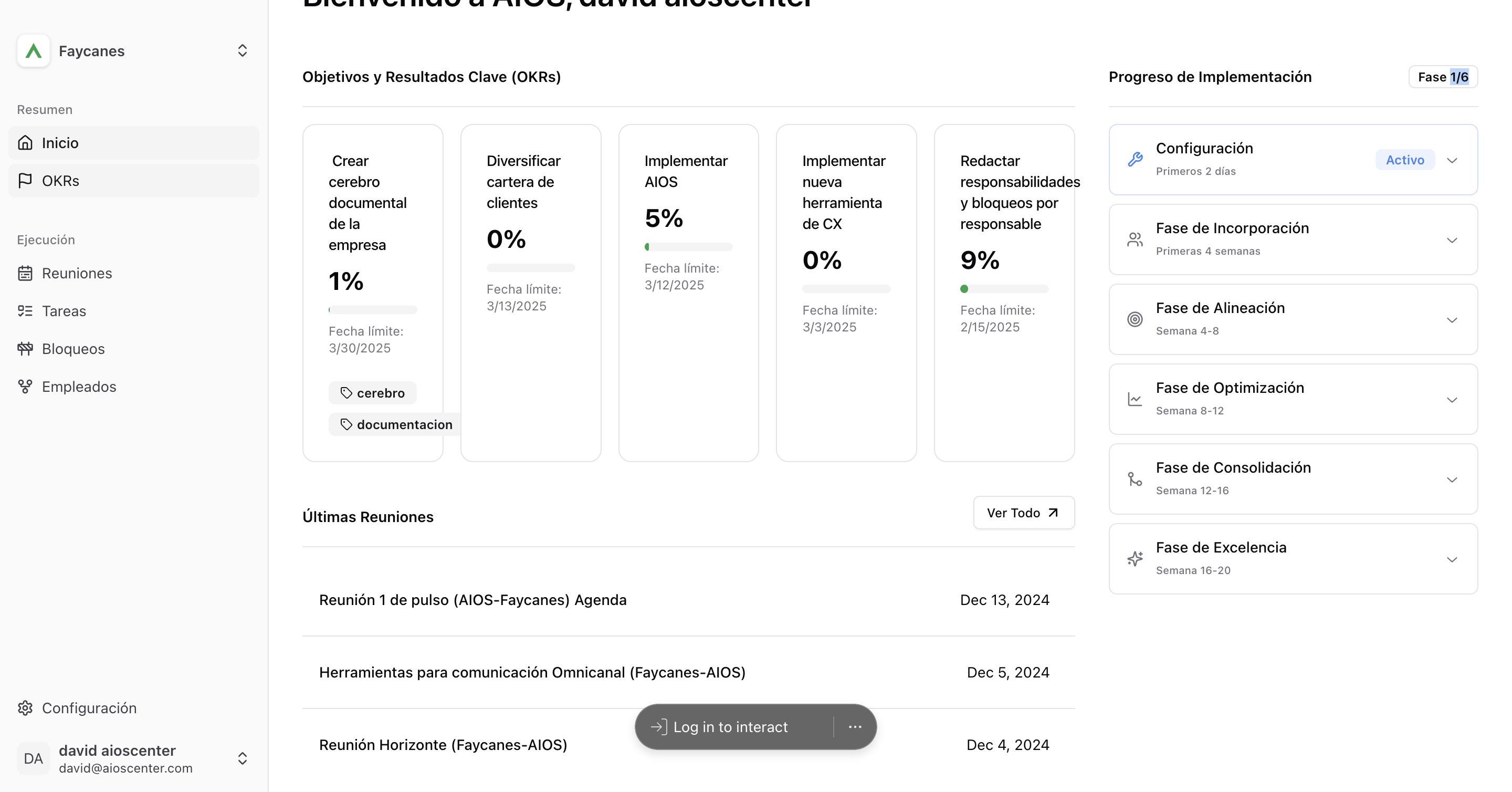Click the calendar icon for Reuniones
The height and width of the screenshot is (792, 1512).
click(x=25, y=274)
